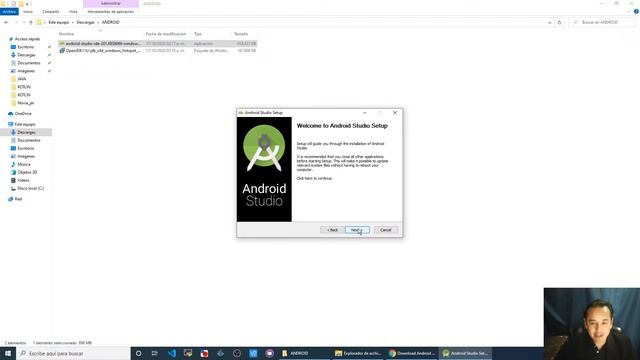Open the Vista ribbon tab

pyautogui.click(x=73, y=12)
